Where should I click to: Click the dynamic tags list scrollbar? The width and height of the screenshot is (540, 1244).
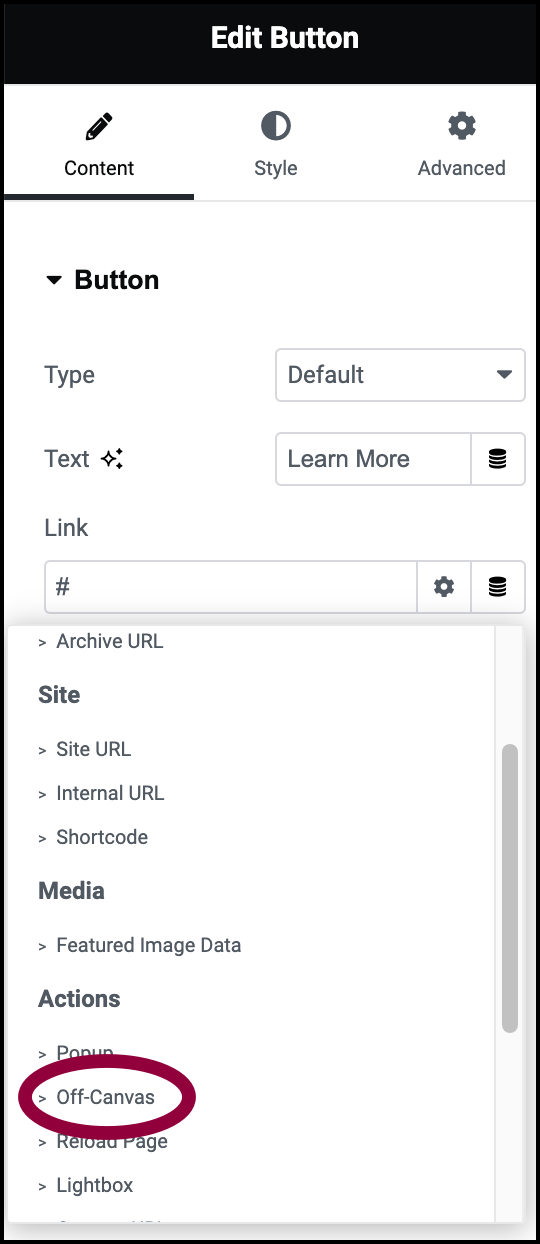tap(510, 888)
